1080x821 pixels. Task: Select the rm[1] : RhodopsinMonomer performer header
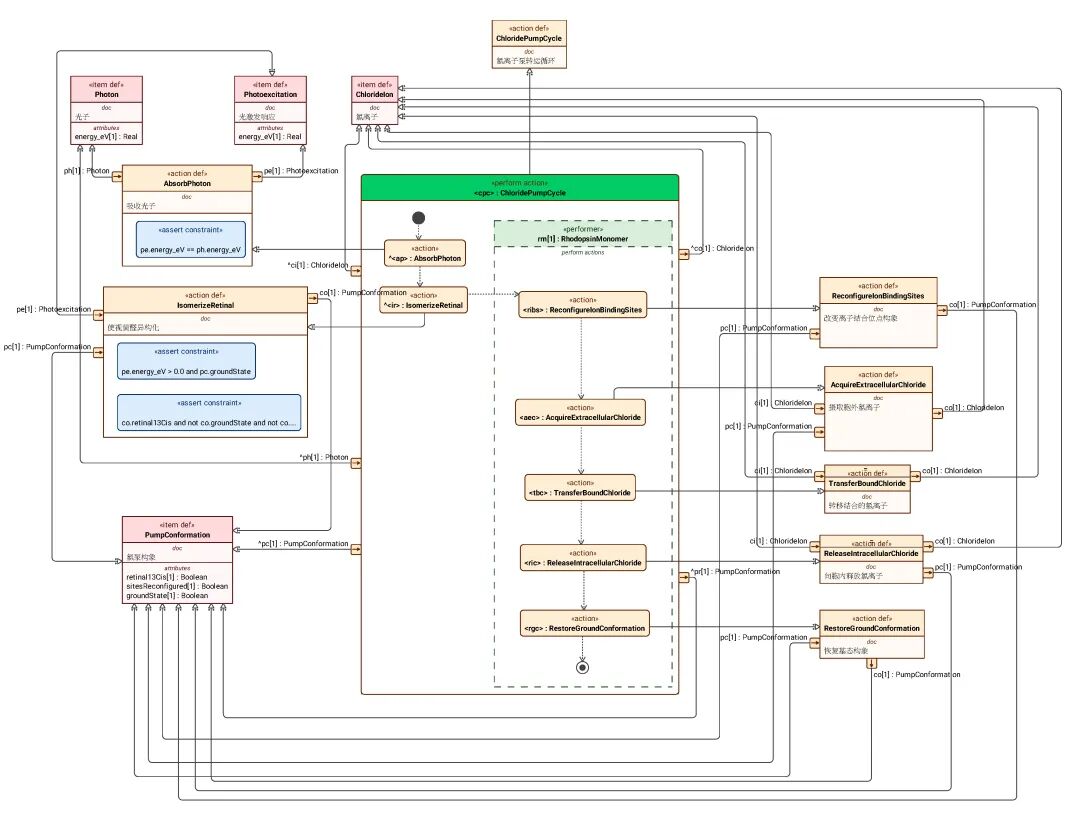tap(583, 234)
